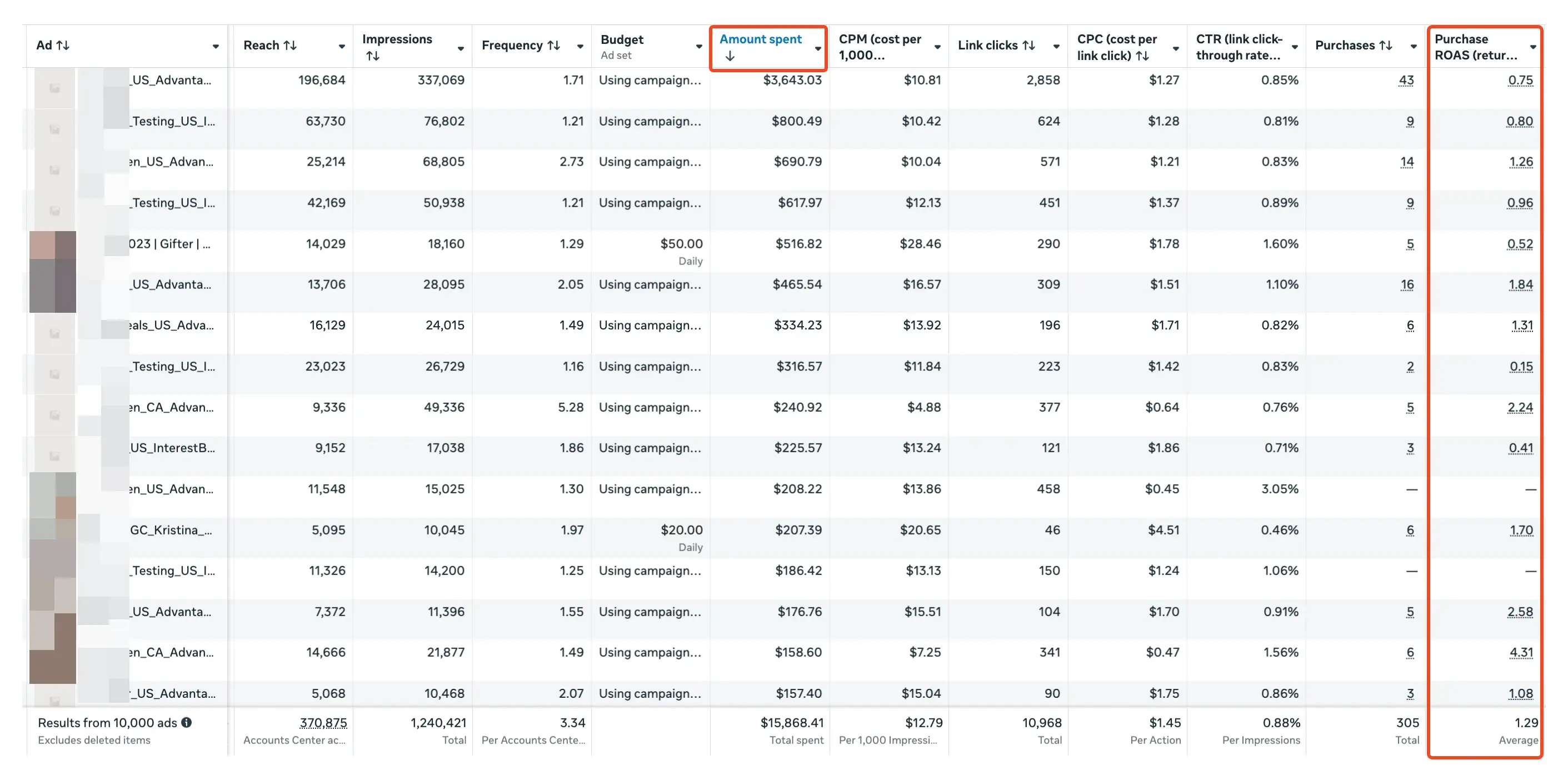1568x780 pixels.
Task: Select the Amount spent column header
Action: [x=760, y=39]
